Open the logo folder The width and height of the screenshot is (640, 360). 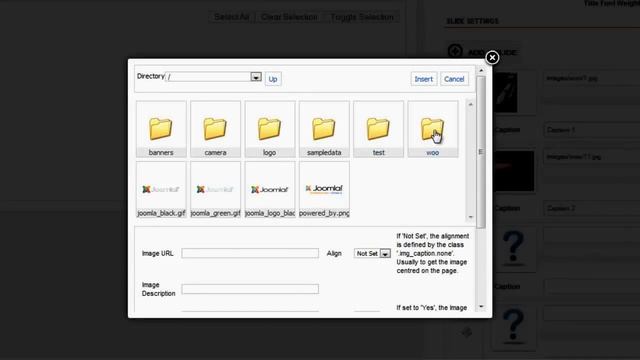(x=269, y=129)
